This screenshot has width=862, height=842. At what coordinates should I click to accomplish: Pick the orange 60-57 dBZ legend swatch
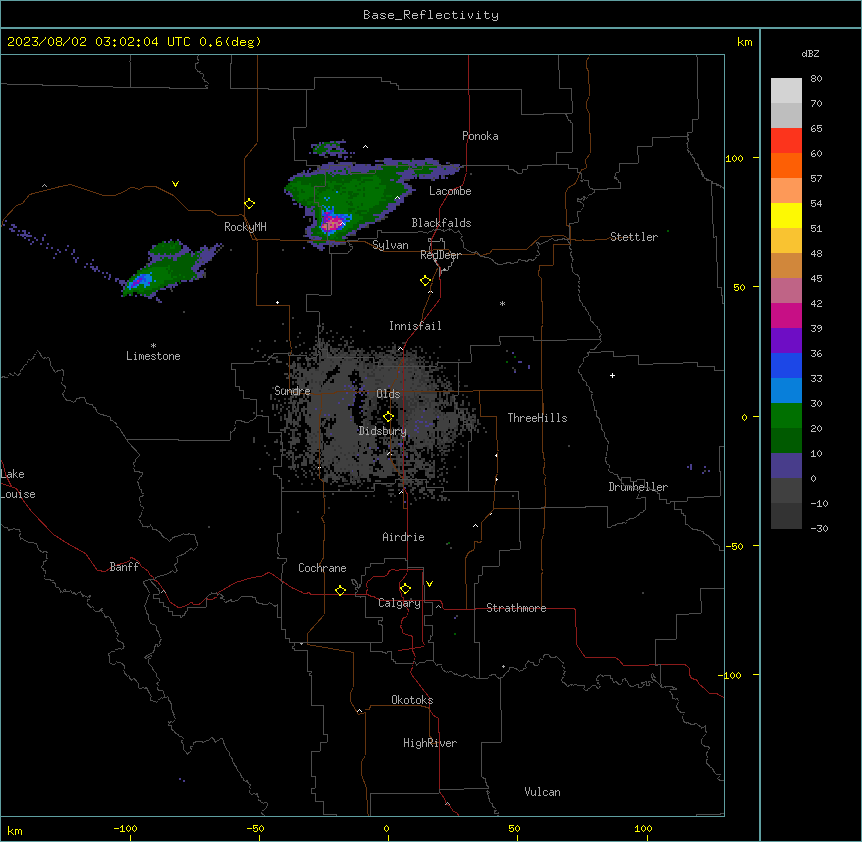pyautogui.click(x=786, y=165)
